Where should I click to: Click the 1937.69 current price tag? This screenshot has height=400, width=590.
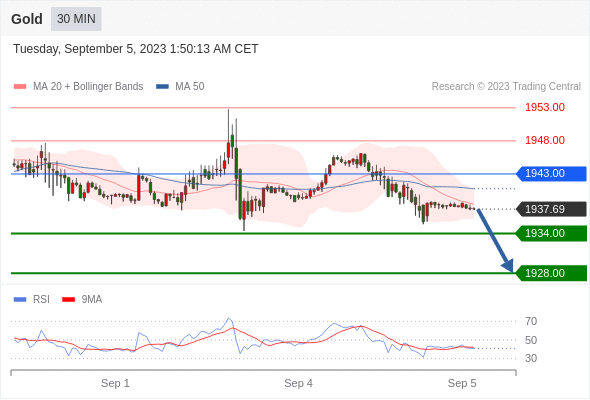(551, 209)
